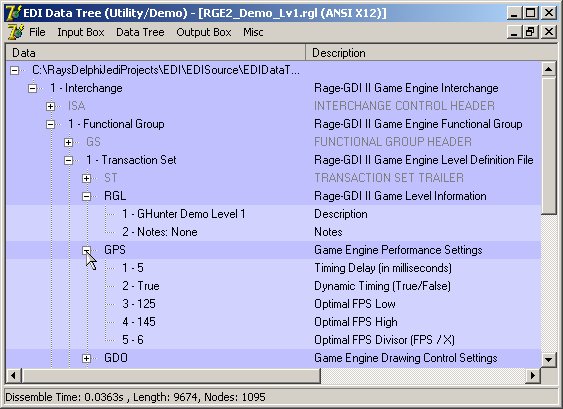
Task: Collapse the RGL level information node
Action: pos(87,196)
